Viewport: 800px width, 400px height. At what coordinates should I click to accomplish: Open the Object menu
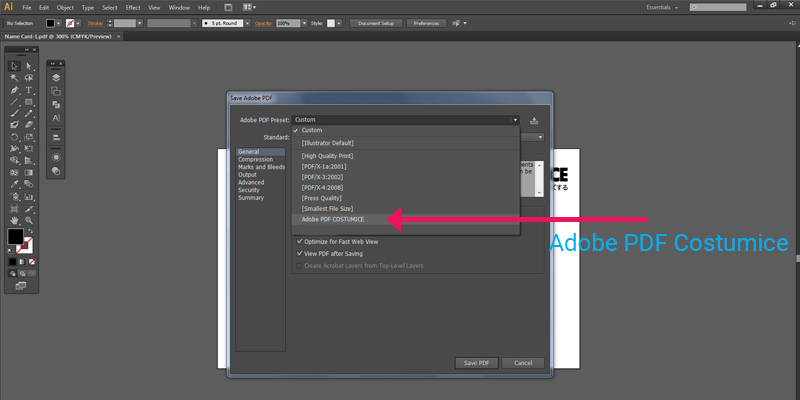[x=65, y=8]
